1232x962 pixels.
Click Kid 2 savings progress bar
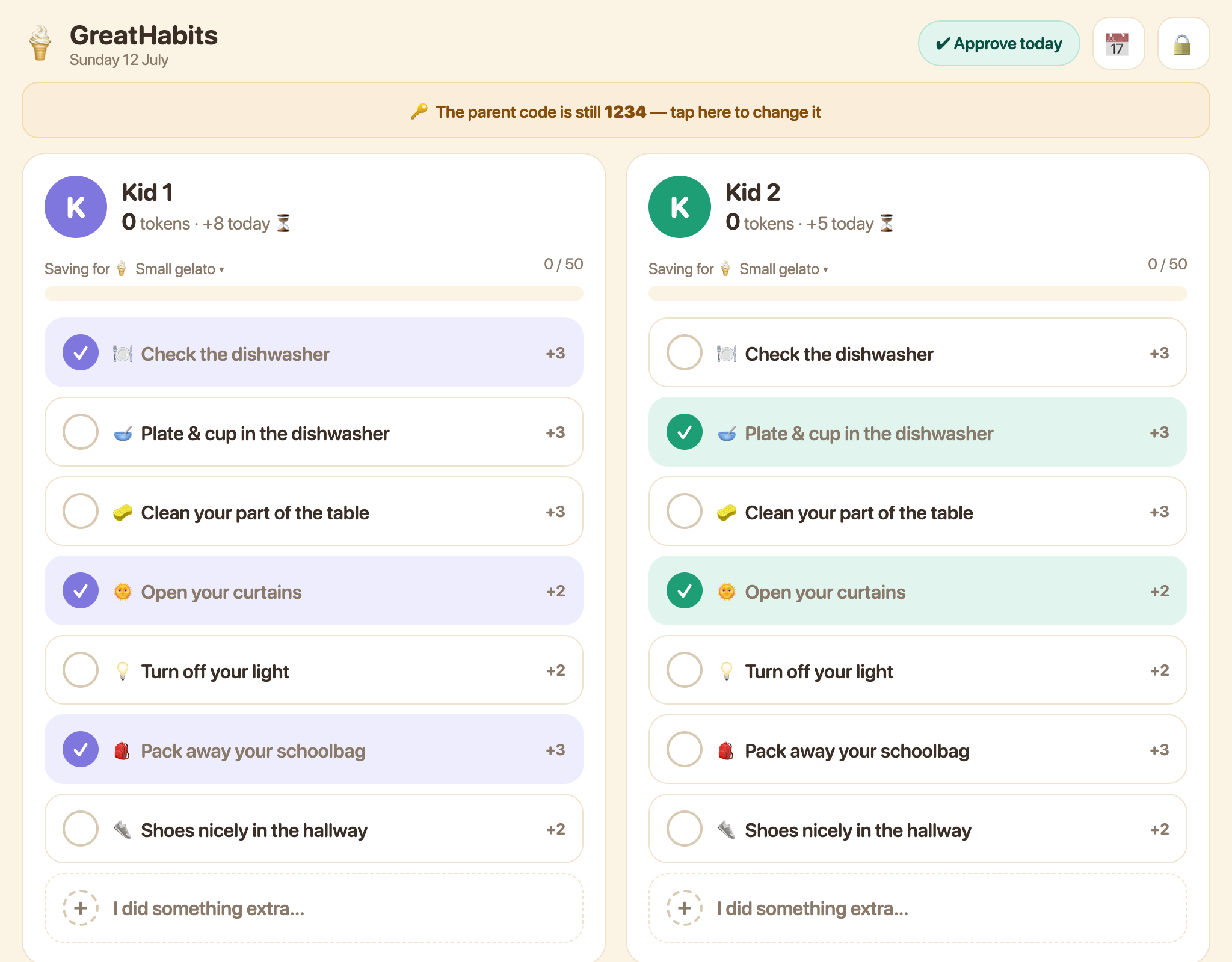tap(918, 293)
